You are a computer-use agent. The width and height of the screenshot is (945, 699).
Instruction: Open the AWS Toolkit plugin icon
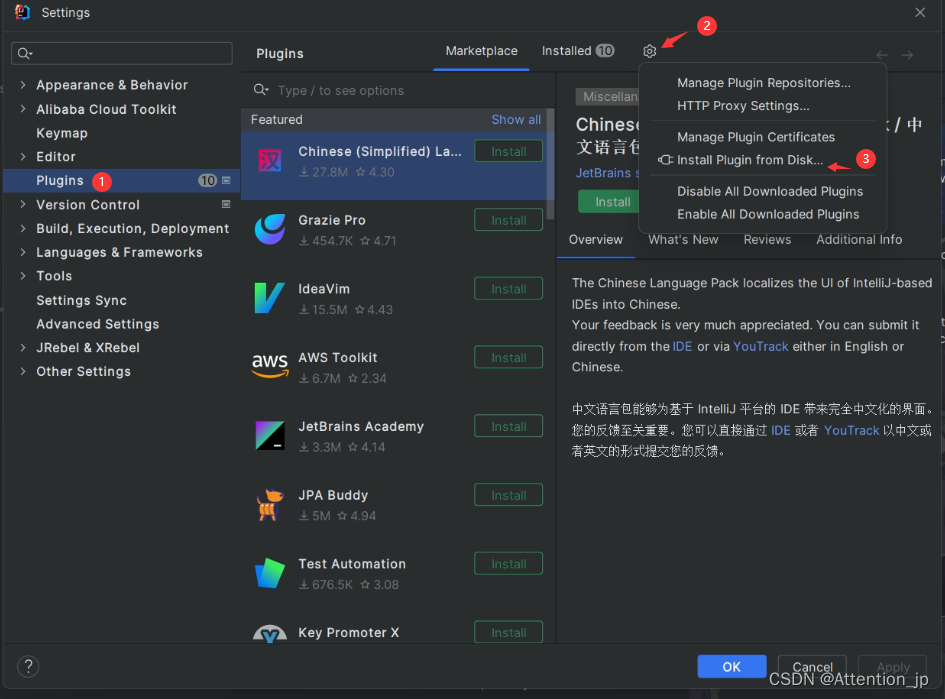click(270, 366)
